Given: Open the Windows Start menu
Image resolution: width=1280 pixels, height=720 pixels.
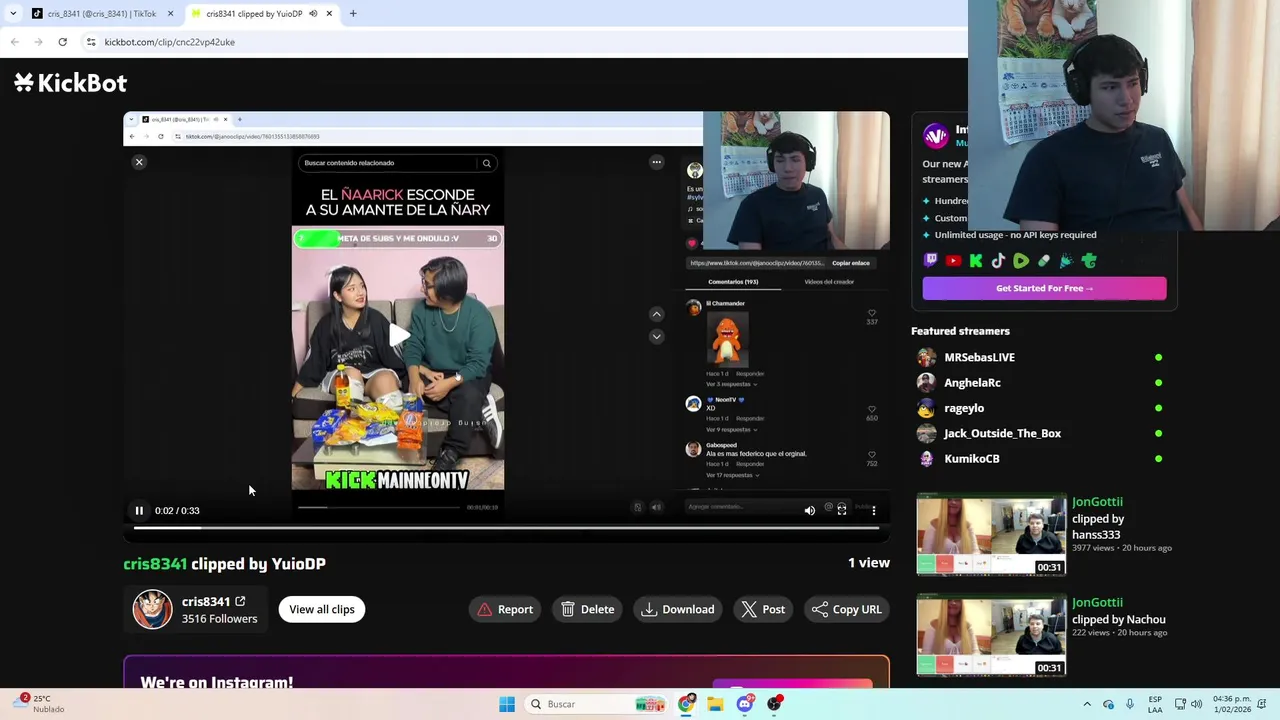Looking at the screenshot, I should [507, 704].
